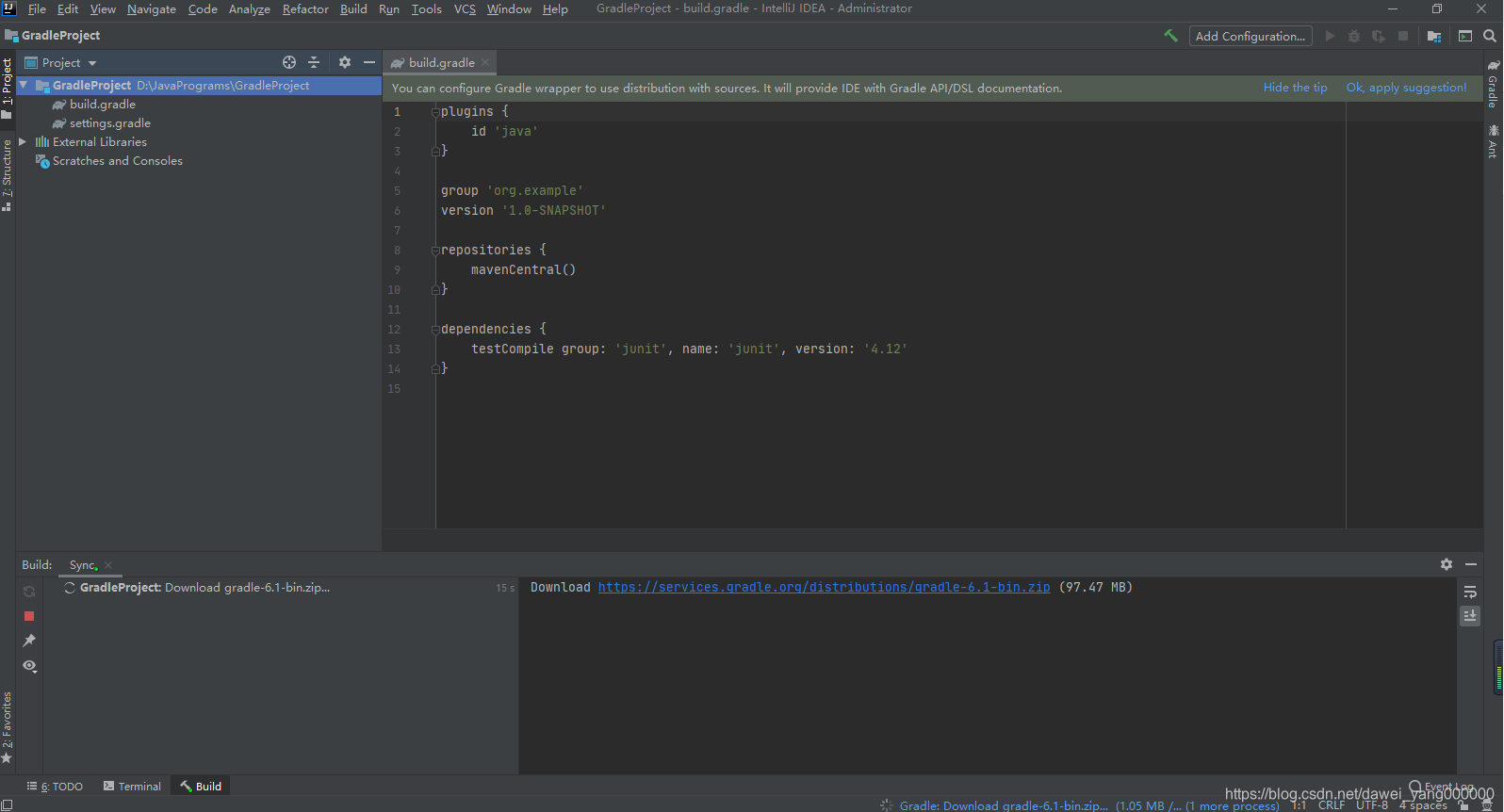Click the inspection profile (Hector) icon in status bar
Screen dimensions: 1504x812
tap(1487, 805)
